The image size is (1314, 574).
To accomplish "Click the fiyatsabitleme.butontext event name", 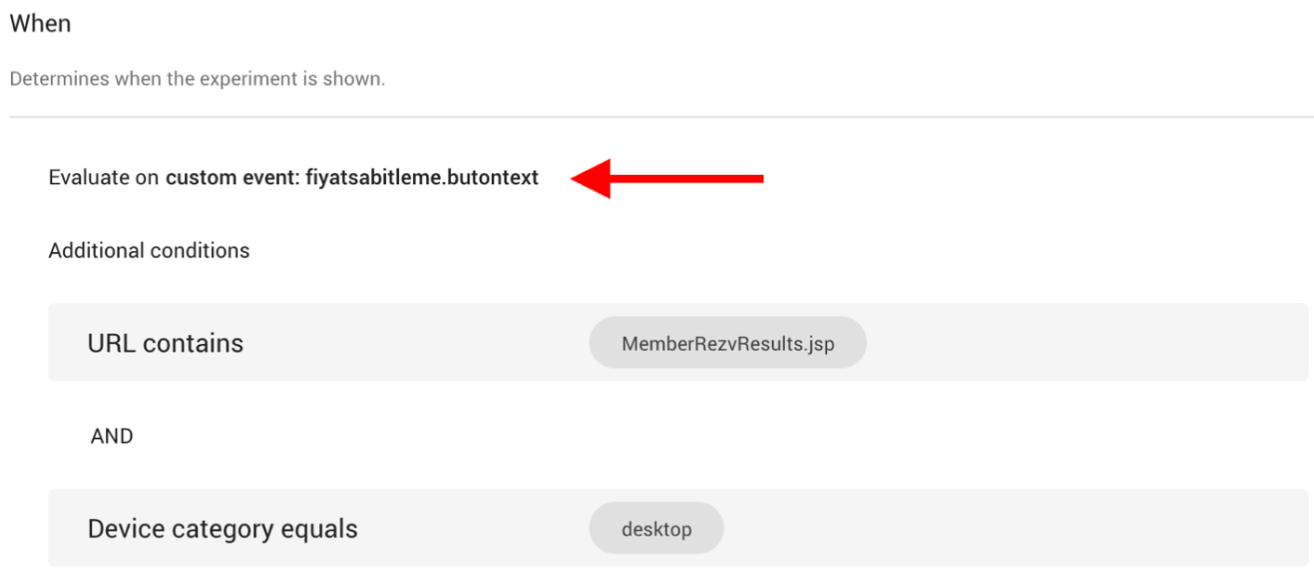I will 422,178.
